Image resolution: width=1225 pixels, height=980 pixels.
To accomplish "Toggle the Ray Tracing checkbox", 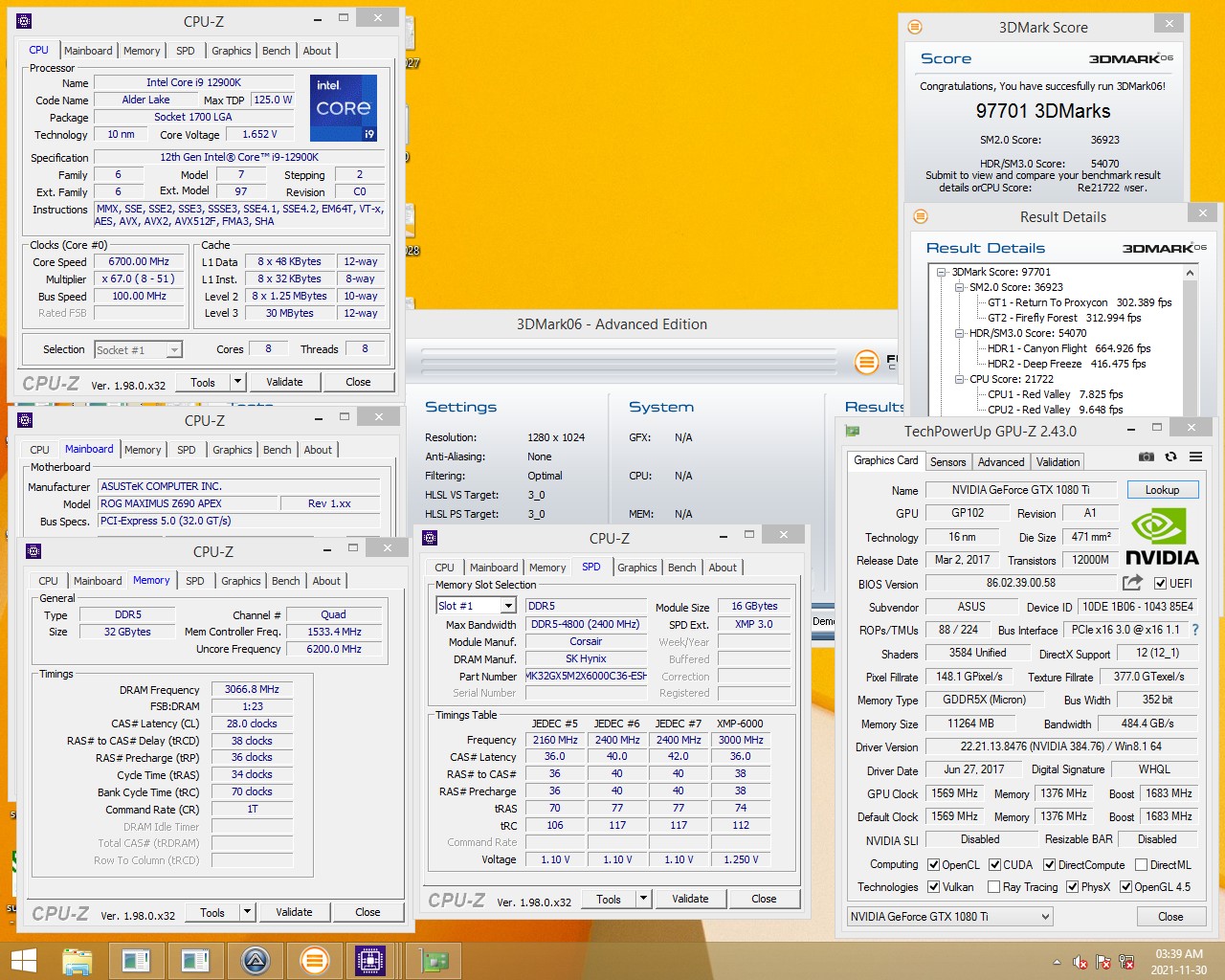I will (x=993, y=887).
